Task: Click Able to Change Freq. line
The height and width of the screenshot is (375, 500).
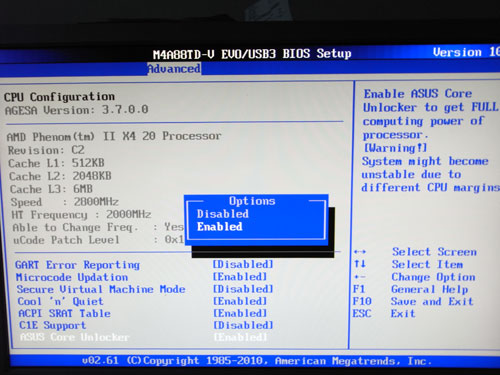Action: (x=98, y=227)
